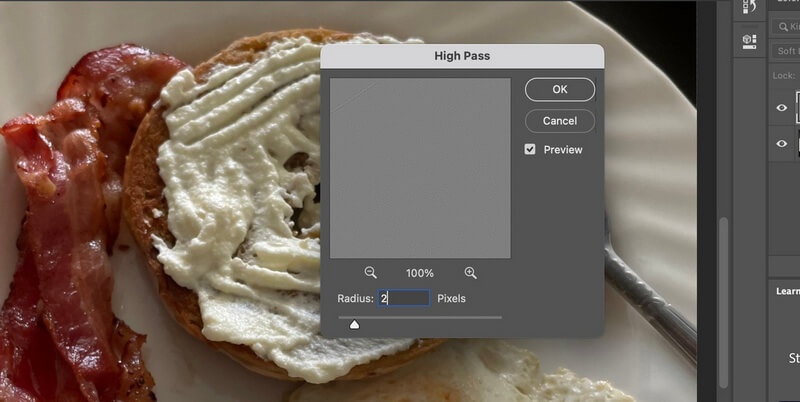
Task: Click the gray High Pass preview area
Action: pos(420,168)
